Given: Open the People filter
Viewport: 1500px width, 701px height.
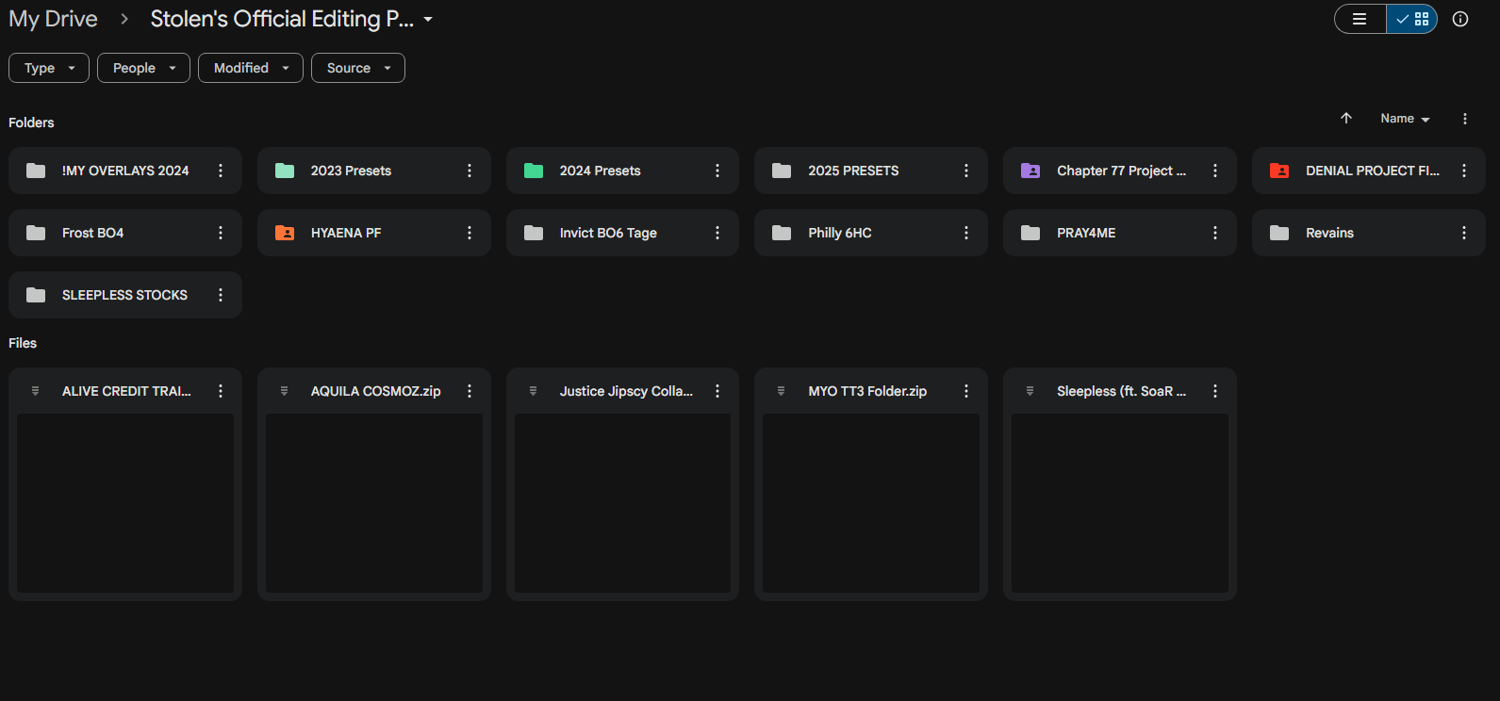Looking at the screenshot, I should click(x=143, y=68).
